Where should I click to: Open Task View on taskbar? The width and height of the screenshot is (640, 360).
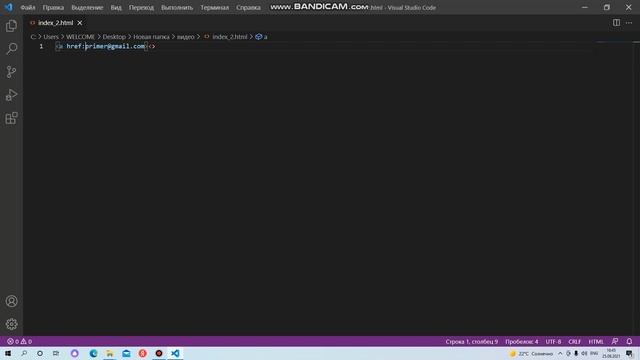pos(56,353)
